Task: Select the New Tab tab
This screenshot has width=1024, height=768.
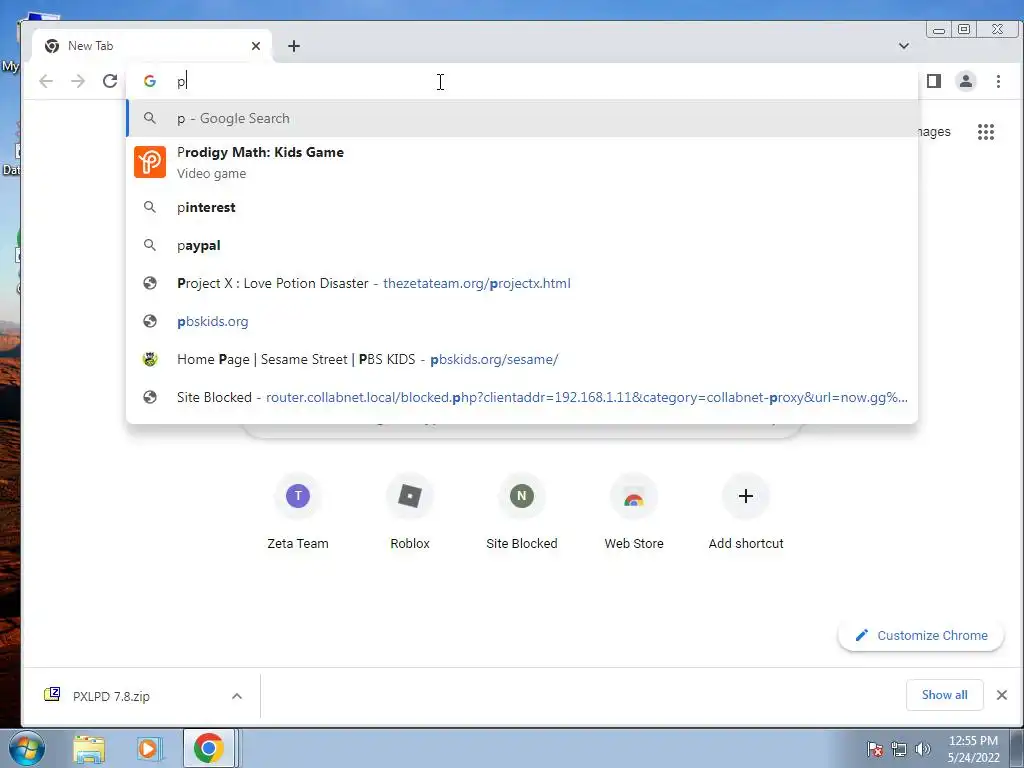Action: pos(152,46)
